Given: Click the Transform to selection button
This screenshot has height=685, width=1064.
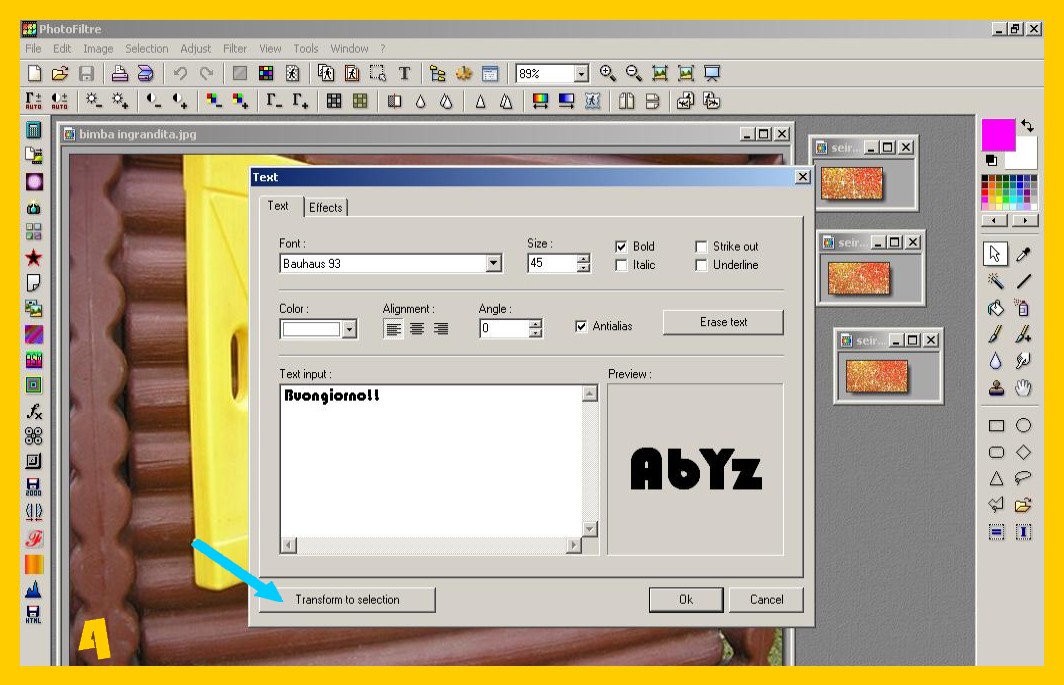Looking at the screenshot, I should point(347,599).
